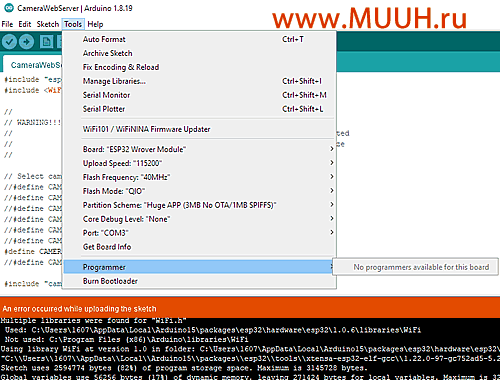Click the Upload arrow toolbar icon
Image resolution: width=500 pixels, height=380 pixels.
click(x=26, y=42)
